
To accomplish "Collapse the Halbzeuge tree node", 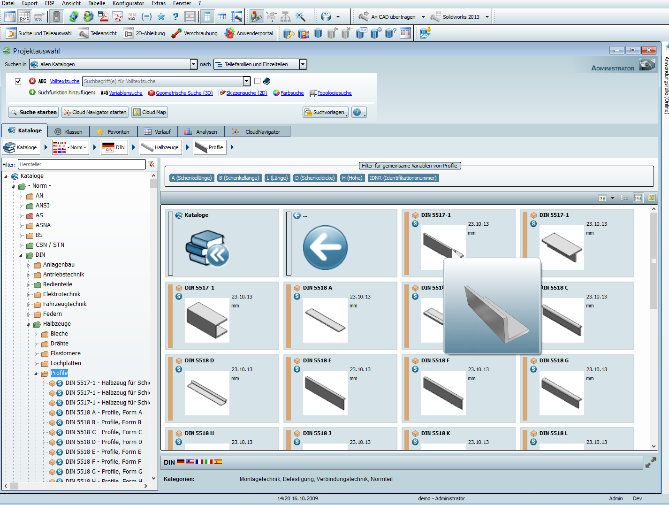I will point(29,323).
